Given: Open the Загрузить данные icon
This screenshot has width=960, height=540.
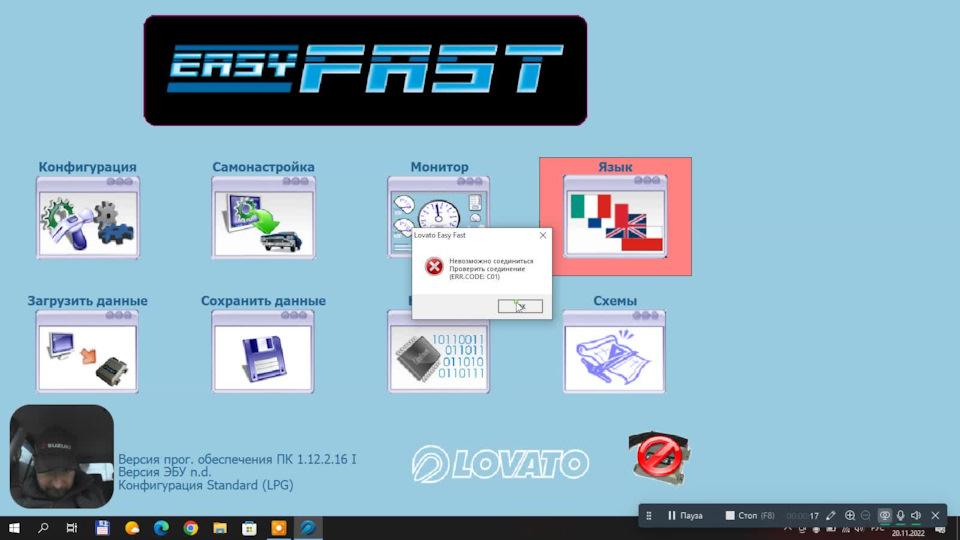Looking at the screenshot, I should [87, 351].
